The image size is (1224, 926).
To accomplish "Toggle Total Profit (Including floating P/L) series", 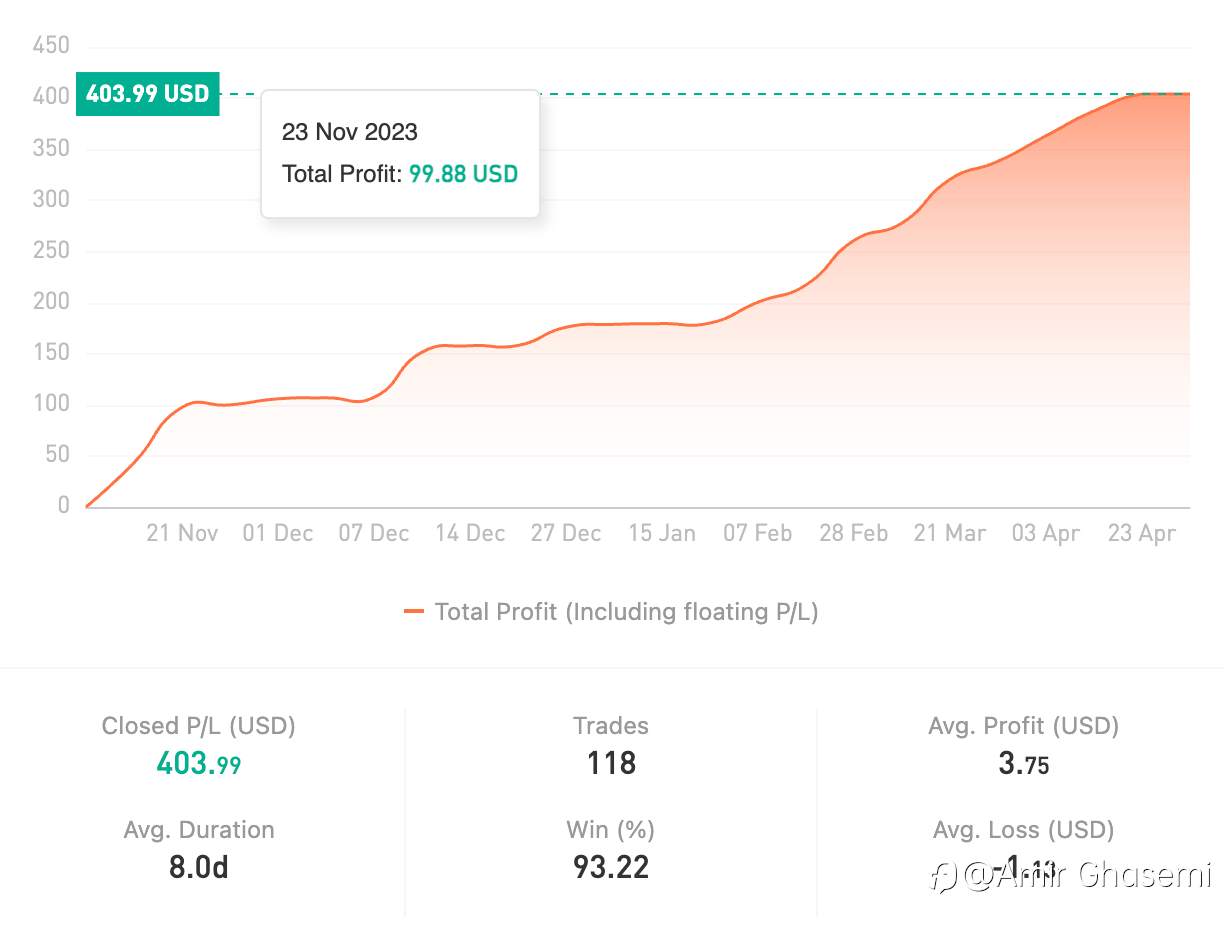I will pyautogui.click(x=611, y=612).
